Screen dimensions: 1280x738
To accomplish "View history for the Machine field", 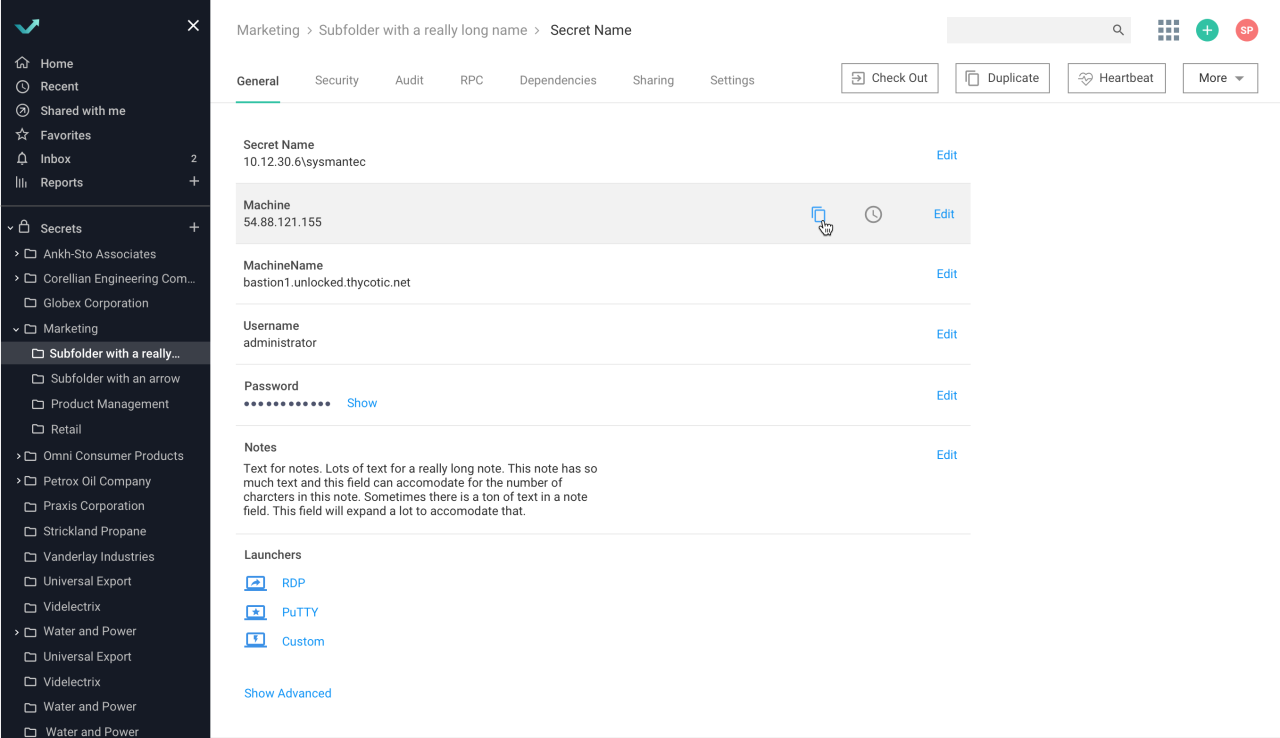I will click(873, 213).
